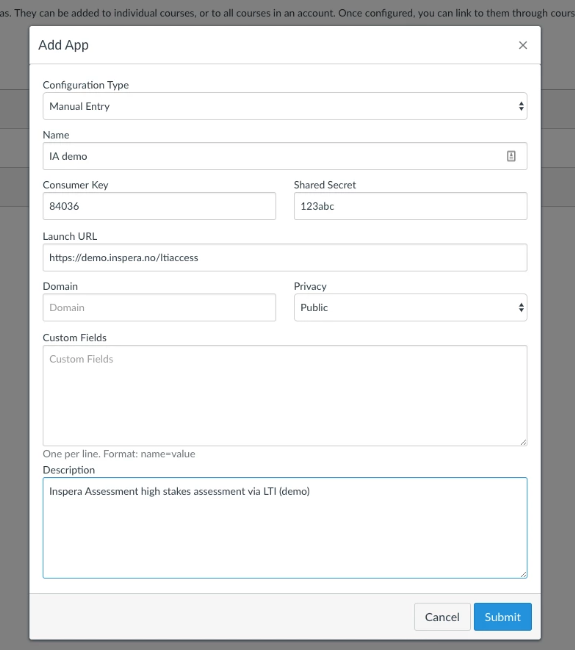Submit the Add App form
The image size is (575, 650).
(x=502, y=617)
